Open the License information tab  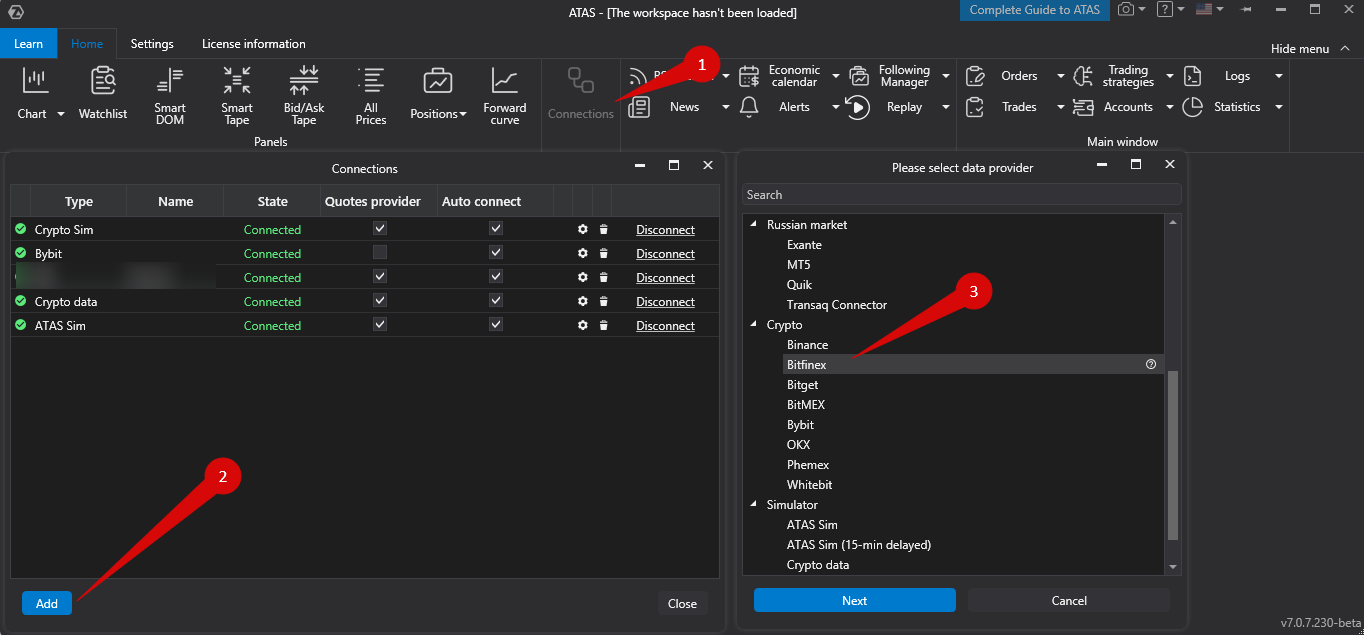click(254, 44)
